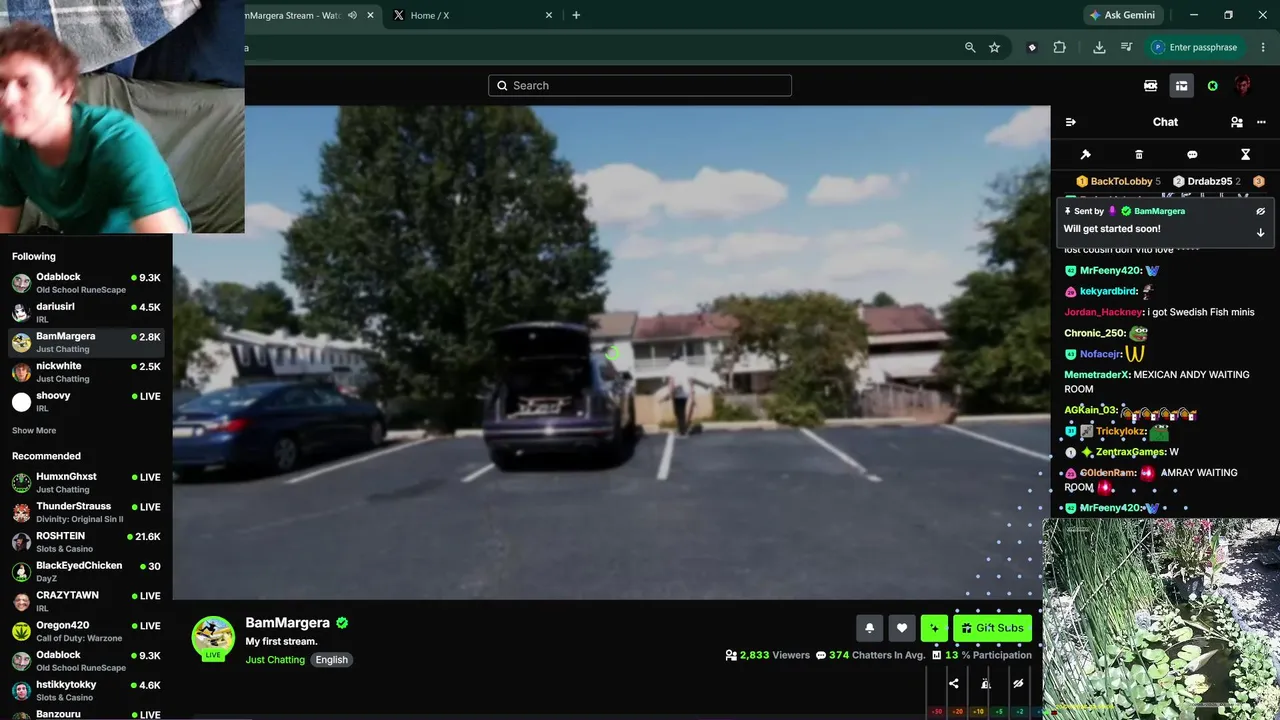Open the pinned extension beside the bookmark star
Screen dimensions: 1280x720
coord(1032,47)
